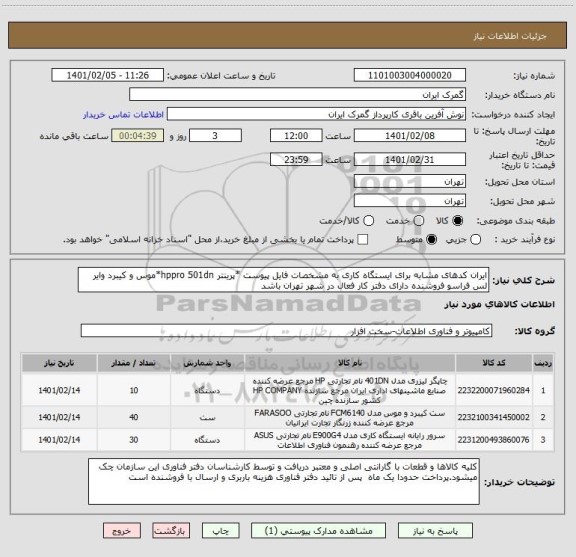The width and height of the screenshot is (576, 557).
Task: Click the need number field 1101003004000020
Action: pos(410,75)
